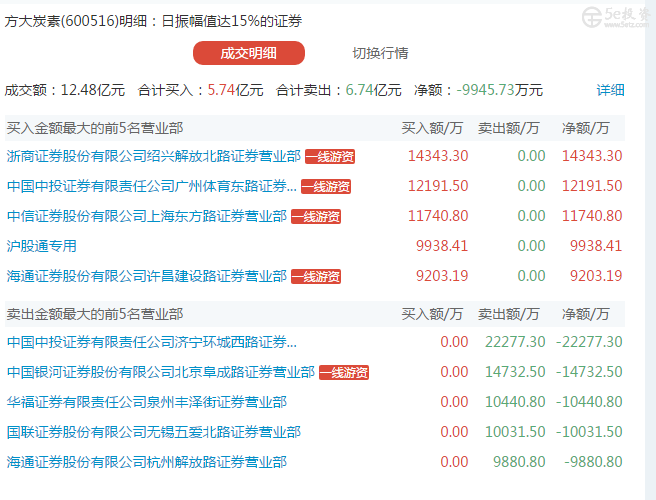
Task: Click 一线游资 tag beside 浙商证券 row
Action: coord(330,156)
